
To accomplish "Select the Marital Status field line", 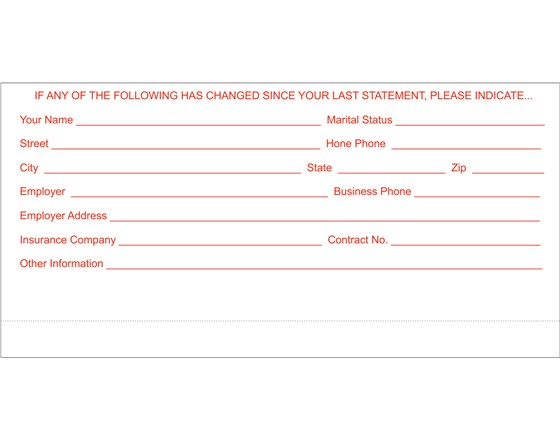I will [x=470, y=125].
